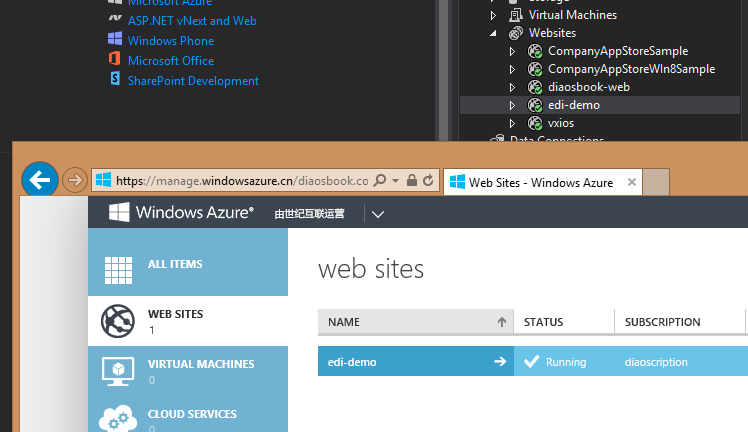Click the Websites globe icon in tree
748x432 pixels.
(516, 33)
